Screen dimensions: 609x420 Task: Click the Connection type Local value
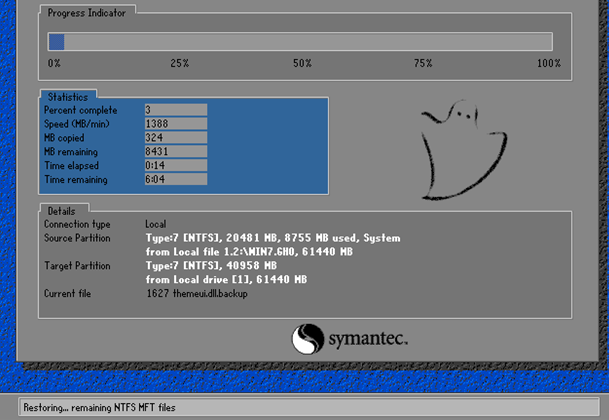click(156, 225)
